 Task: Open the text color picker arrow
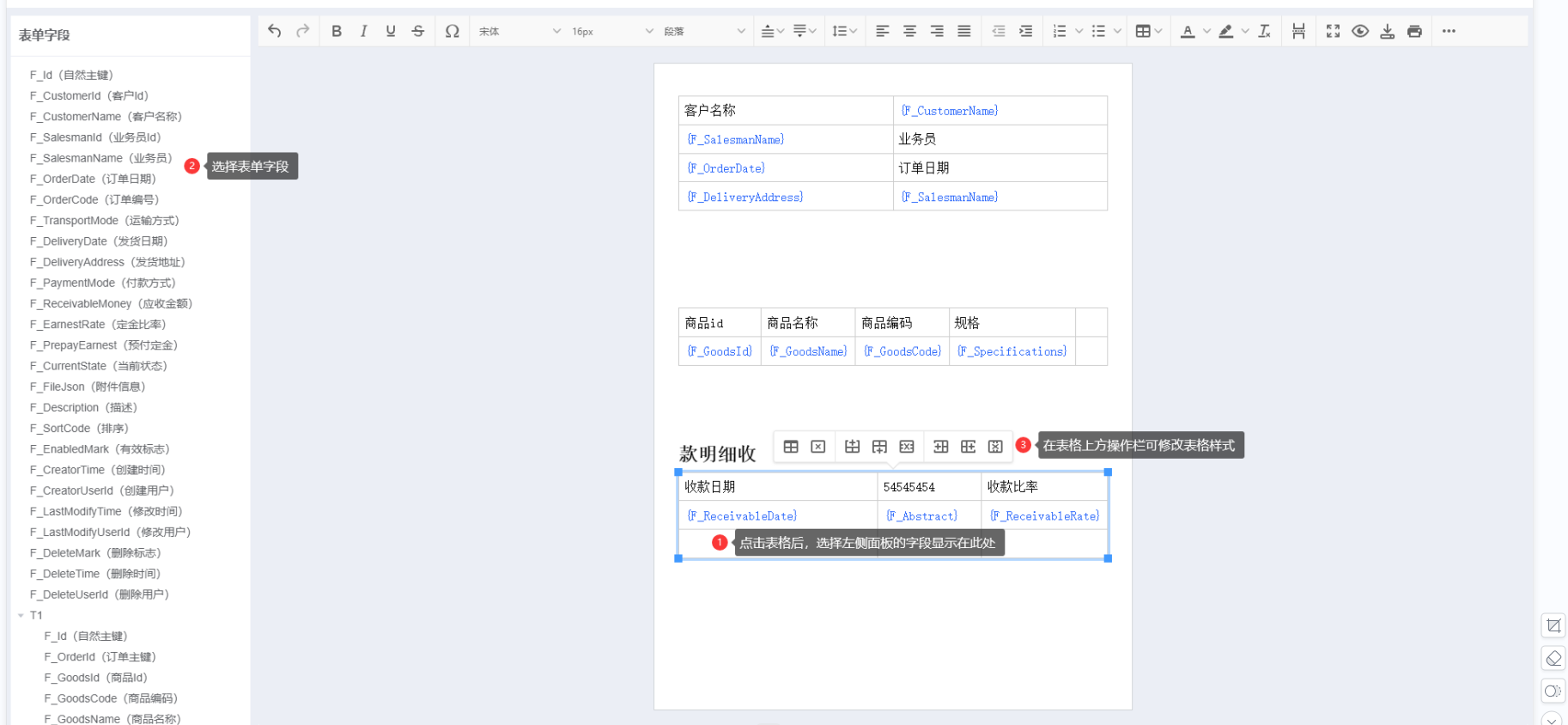click(1206, 31)
